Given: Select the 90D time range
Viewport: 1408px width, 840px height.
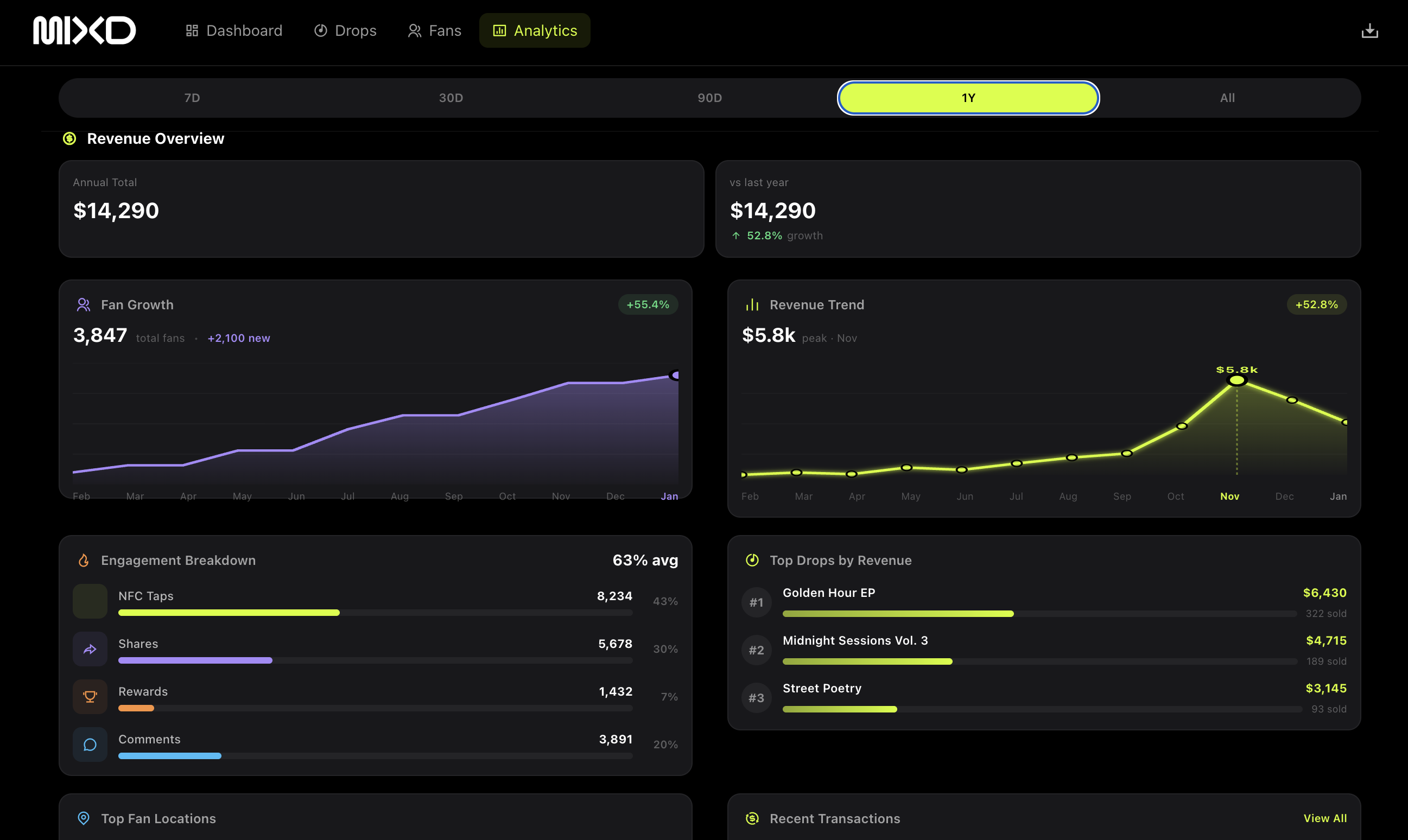Looking at the screenshot, I should pyautogui.click(x=710, y=98).
